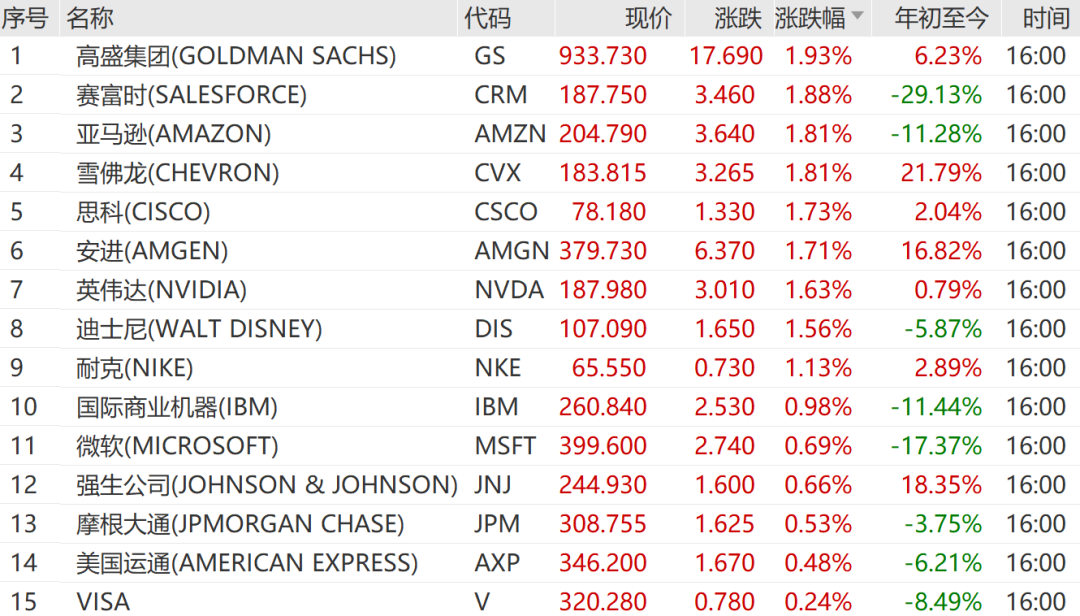Viewport: 1080px width, 616px height.
Task: Select the JPMorgan Chase row name
Action: (240, 524)
